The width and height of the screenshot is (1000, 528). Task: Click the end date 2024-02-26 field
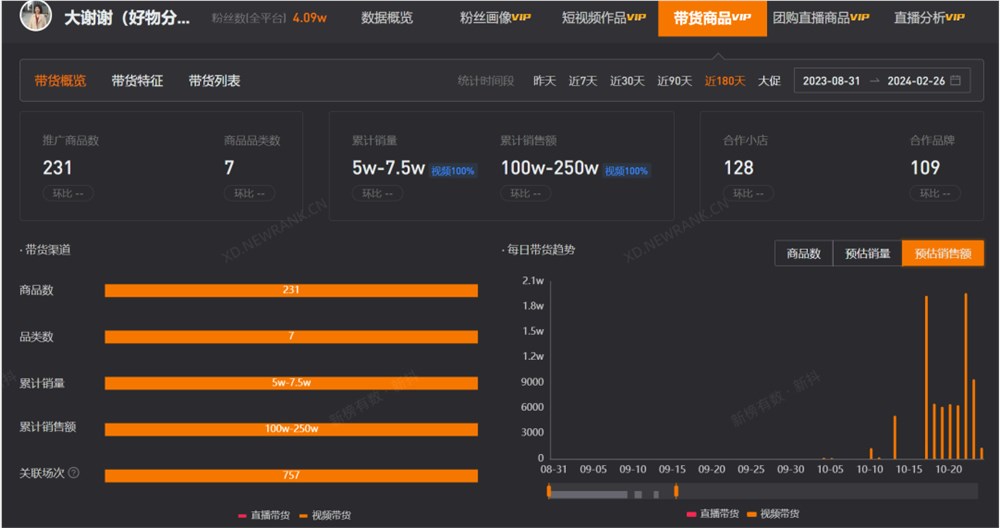(916, 81)
